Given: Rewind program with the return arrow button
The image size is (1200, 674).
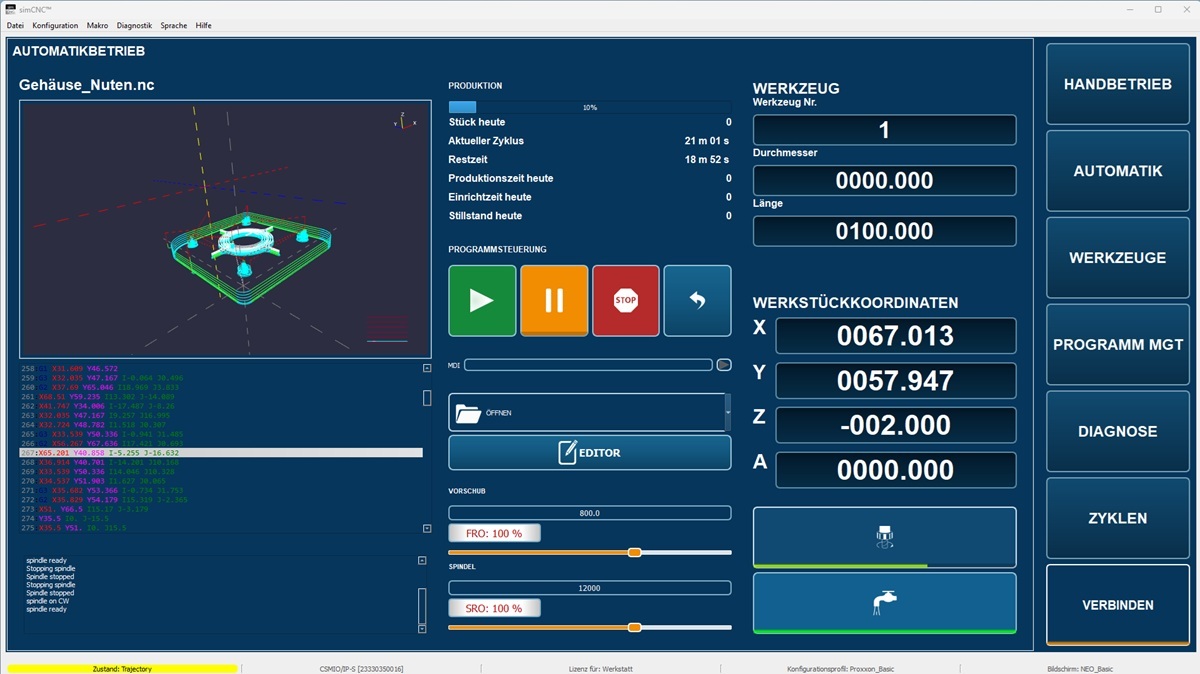Looking at the screenshot, I should pyautogui.click(x=698, y=300).
